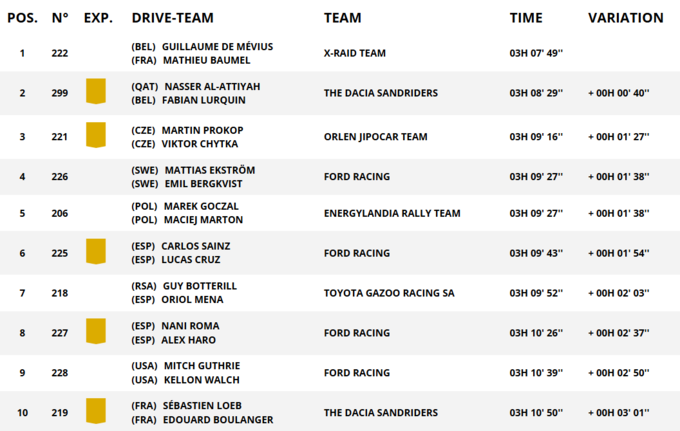Click the yellow EXP. marker for Sébastien Loeb
Image resolution: width=680 pixels, height=431 pixels.
click(x=96, y=412)
